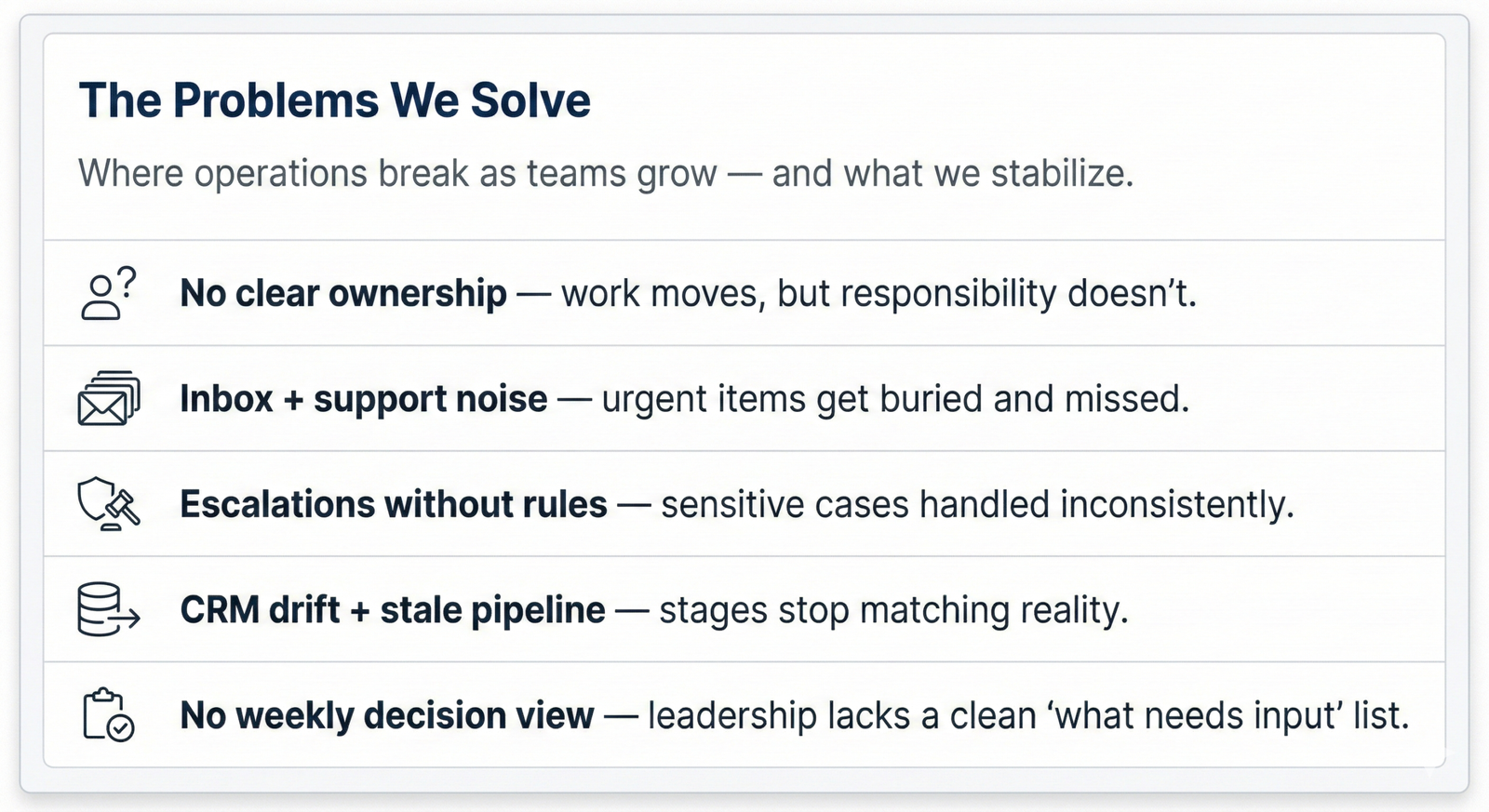The image size is (1489, 812).
Task: Click the clipboard with checkmark icon
Action: (109, 715)
